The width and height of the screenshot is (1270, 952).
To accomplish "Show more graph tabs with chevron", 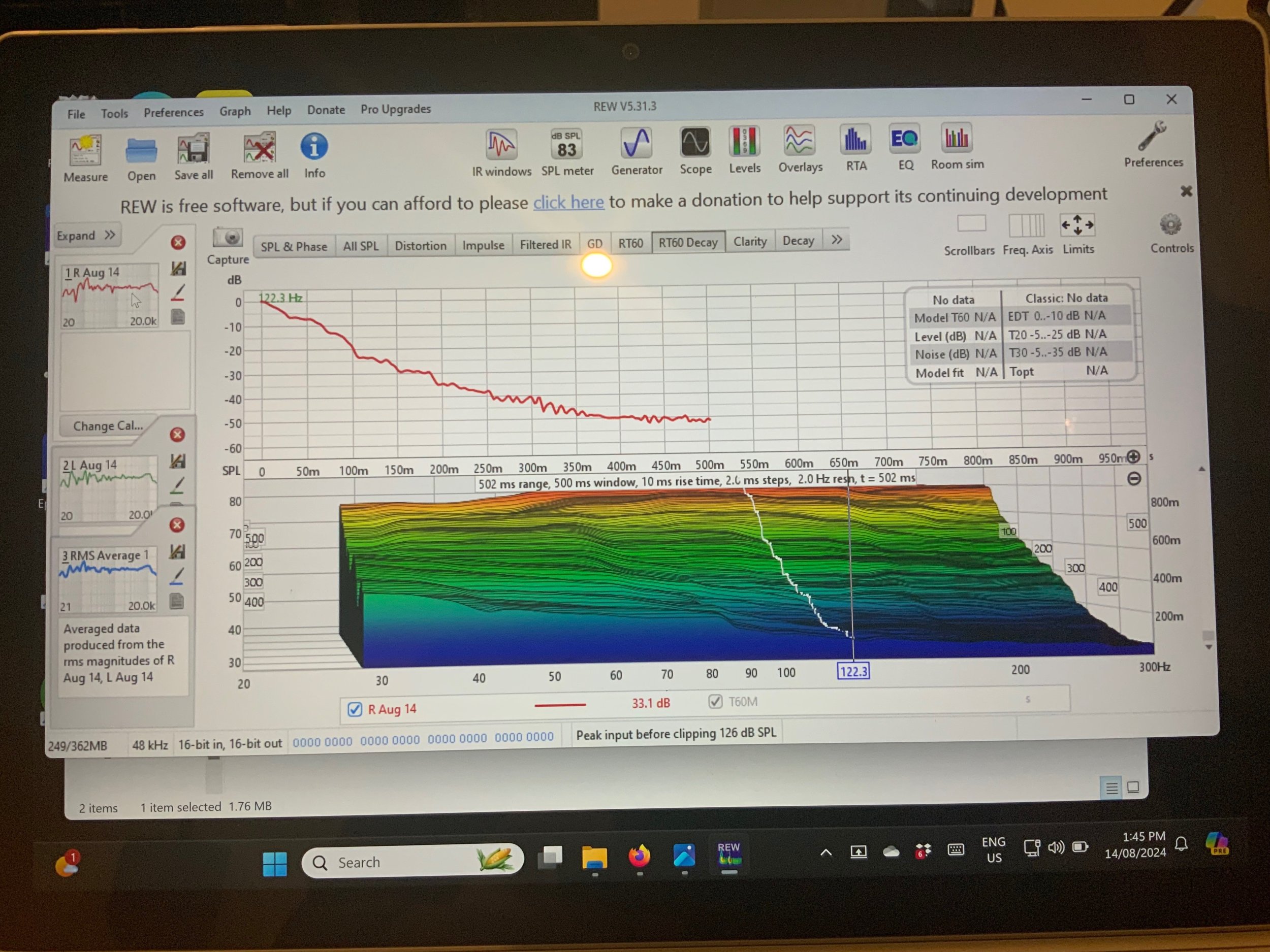I will [837, 240].
